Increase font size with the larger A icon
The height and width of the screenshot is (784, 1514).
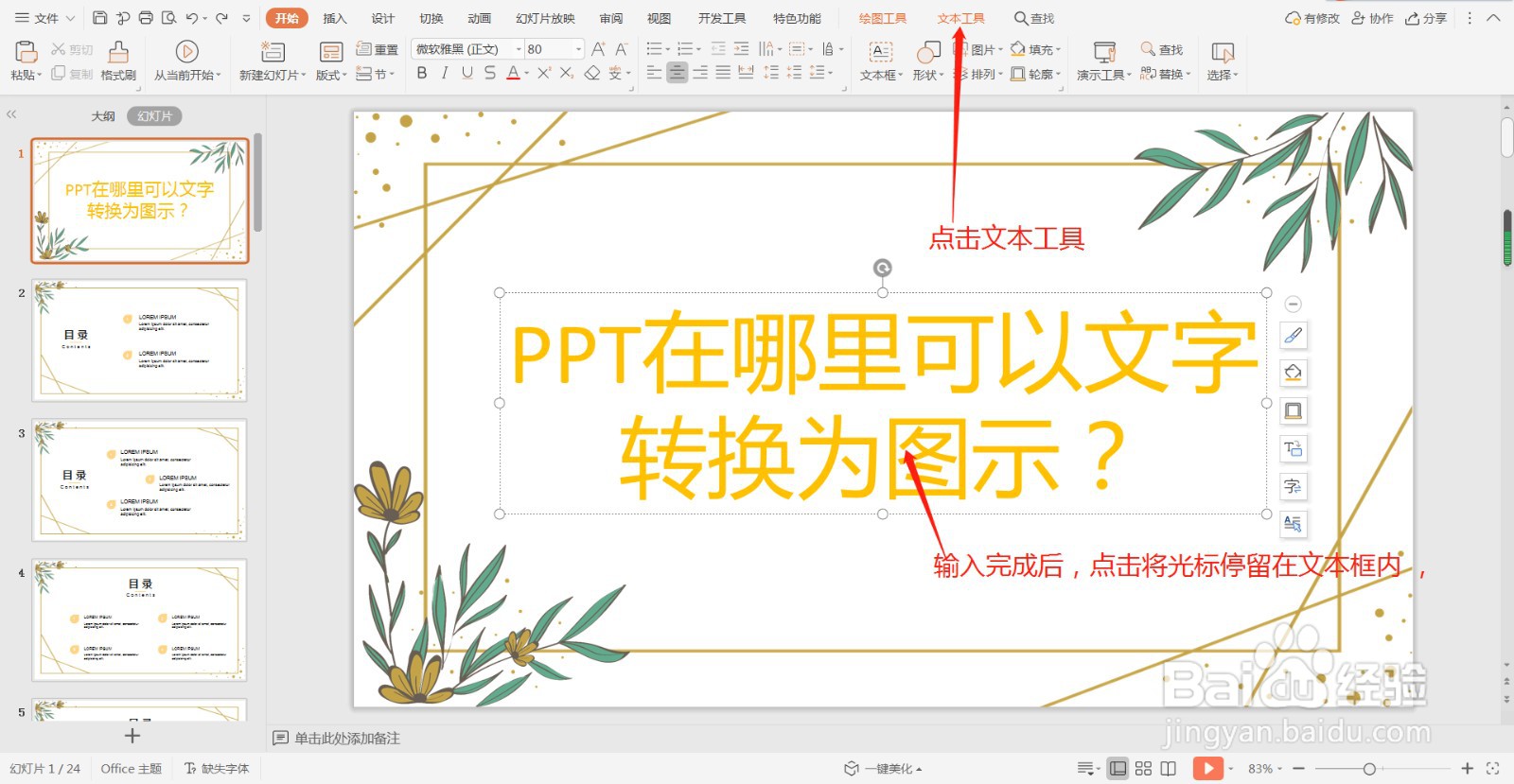[x=598, y=49]
